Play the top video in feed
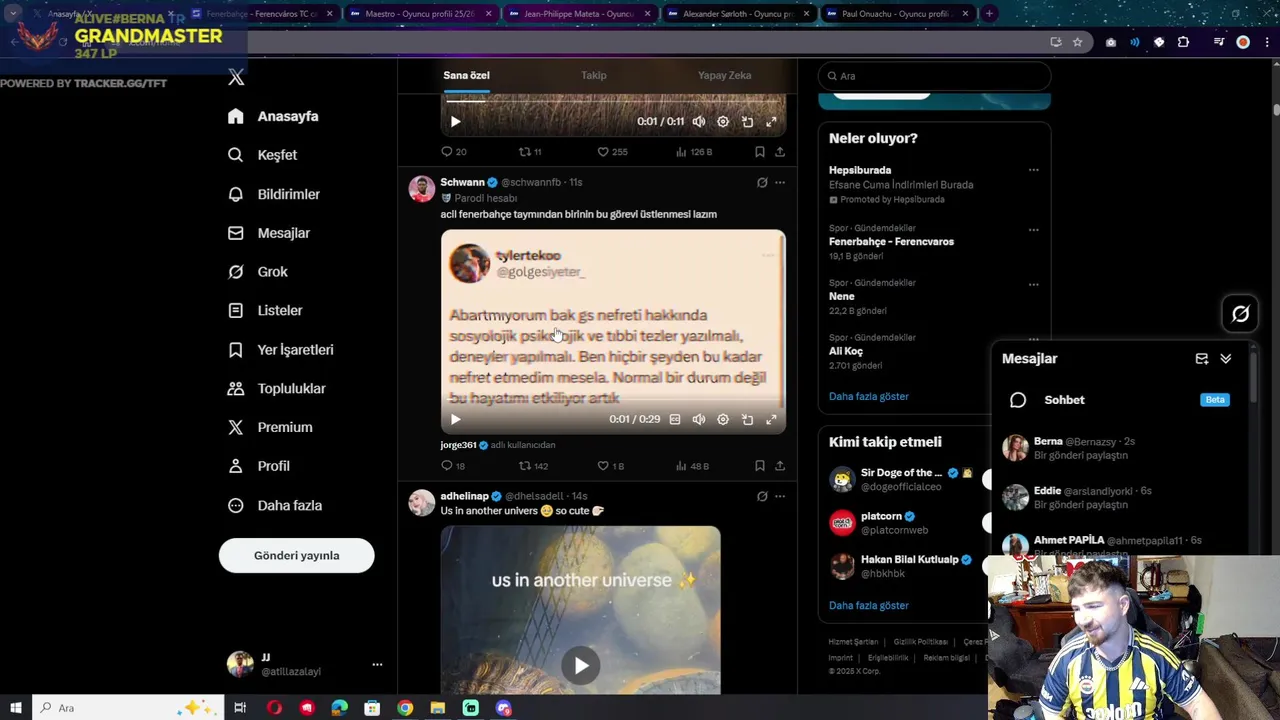The height and width of the screenshot is (720, 1280). coord(455,121)
